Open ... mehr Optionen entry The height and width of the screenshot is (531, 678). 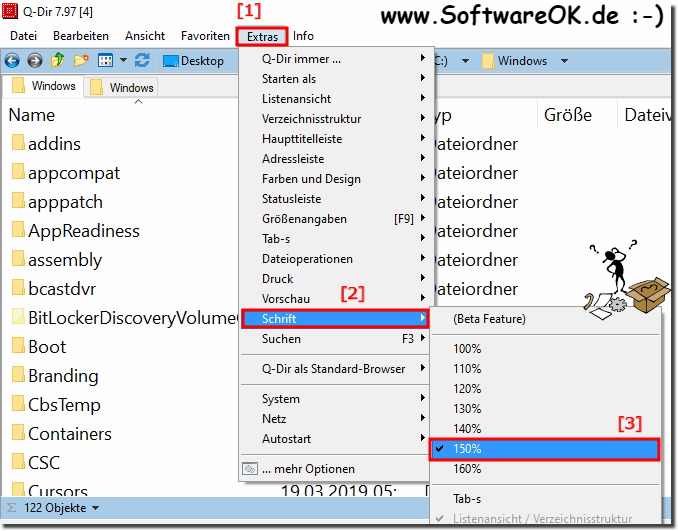(335, 469)
